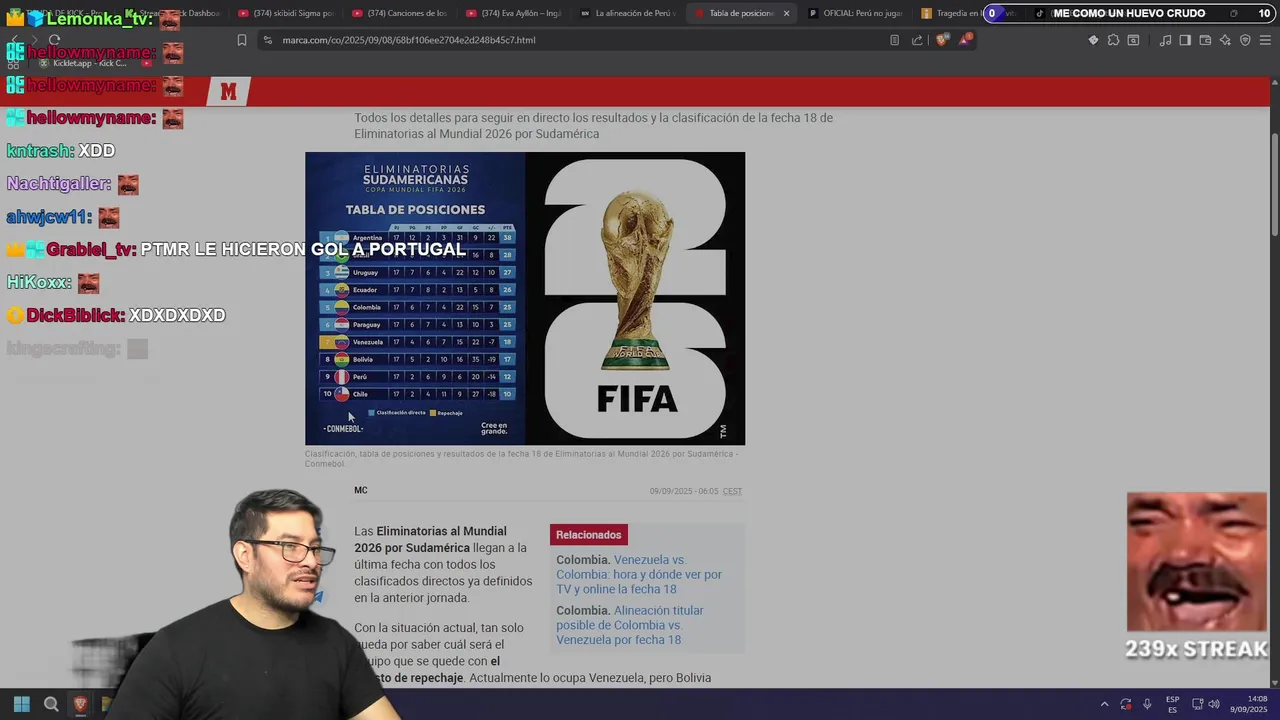Show hidden system tray icons
Image resolution: width=1280 pixels, height=720 pixels.
click(x=1104, y=704)
